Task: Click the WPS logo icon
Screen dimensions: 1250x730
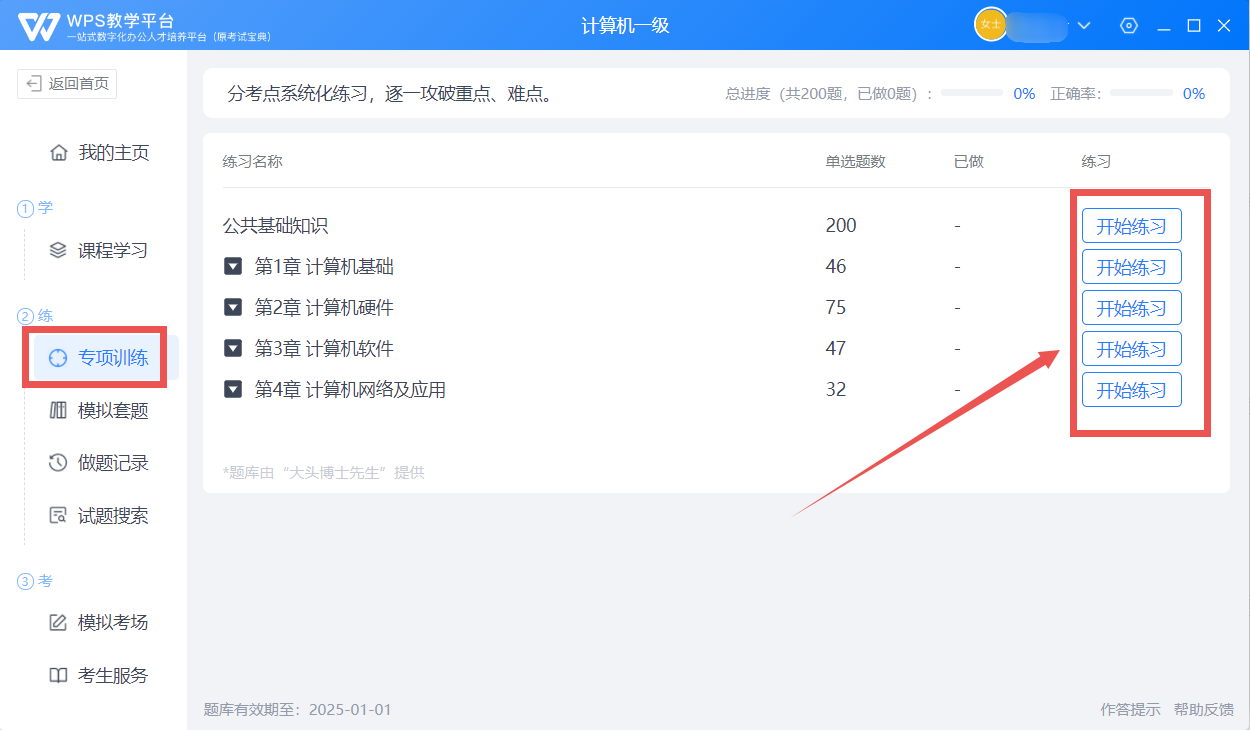Action: pyautogui.click(x=39, y=26)
